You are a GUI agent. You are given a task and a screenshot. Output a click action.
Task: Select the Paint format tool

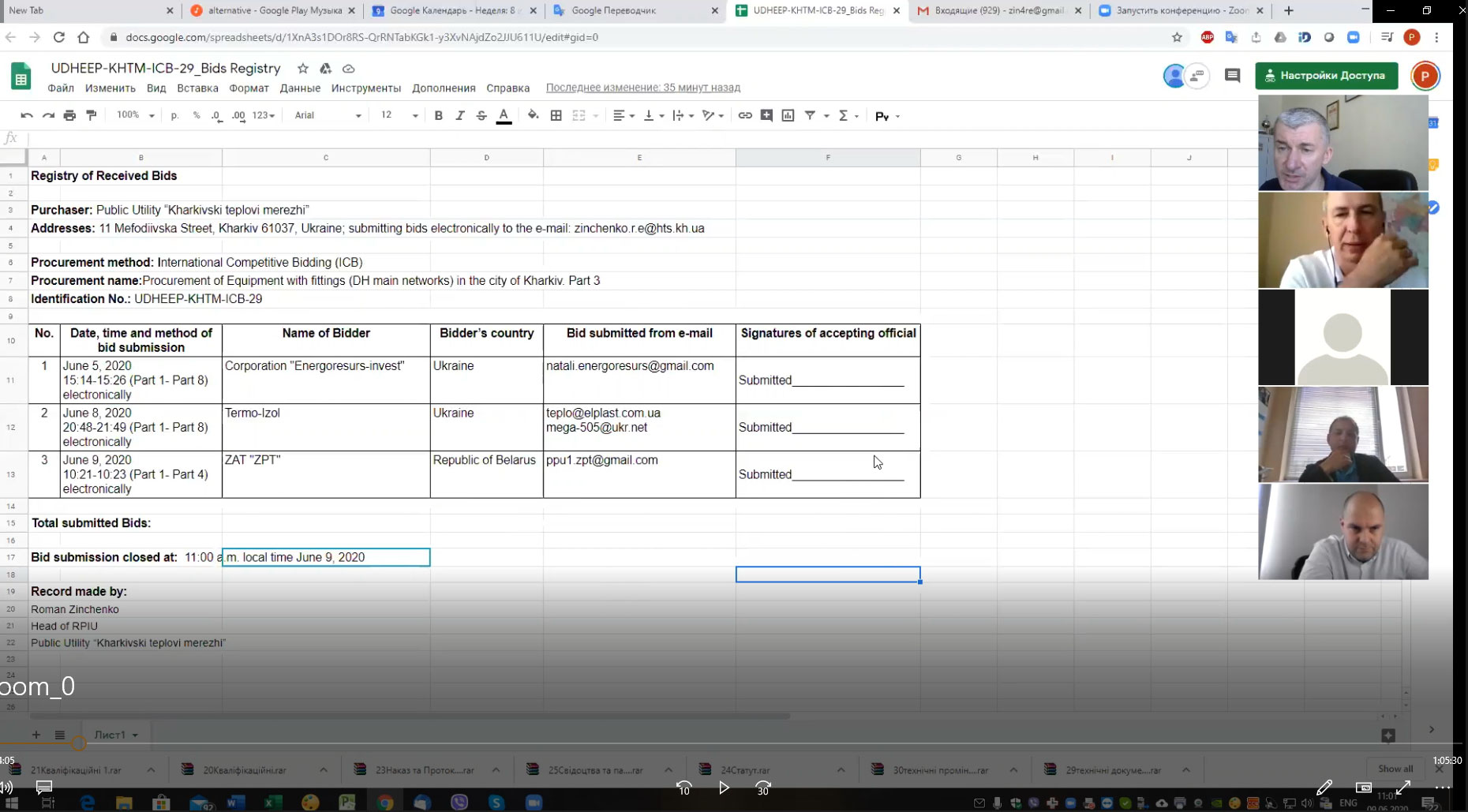pyautogui.click(x=92, y=115)
